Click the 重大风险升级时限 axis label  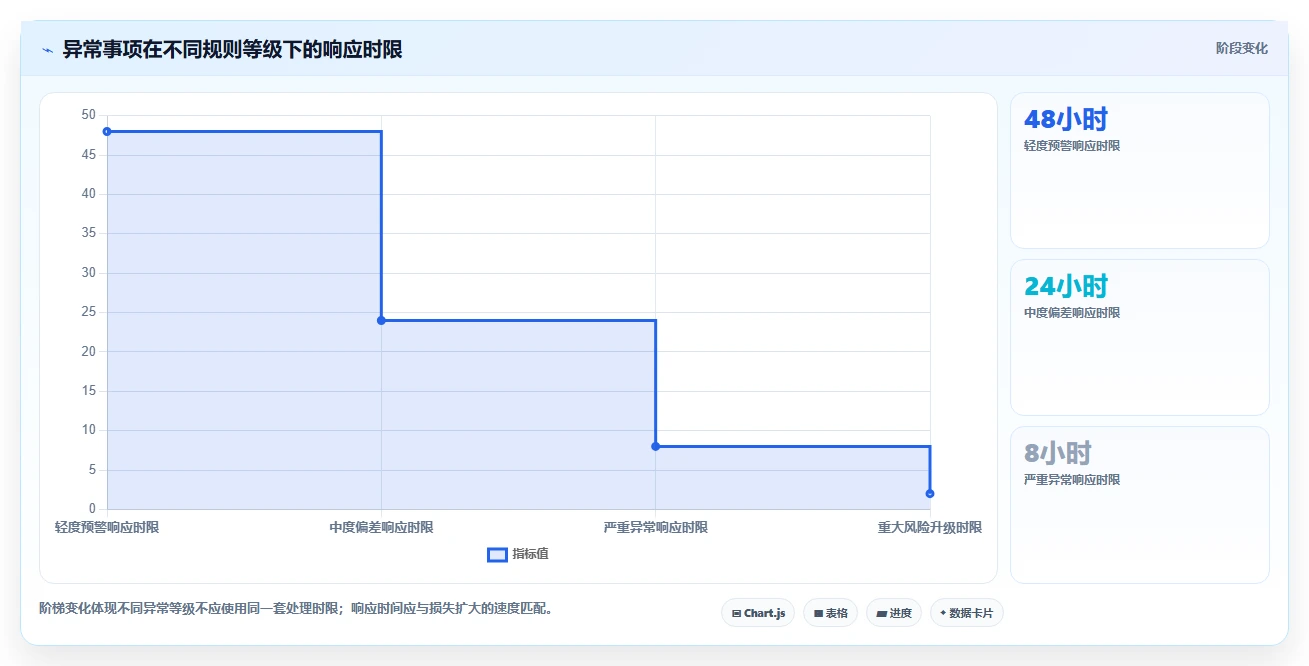[930, 527]
